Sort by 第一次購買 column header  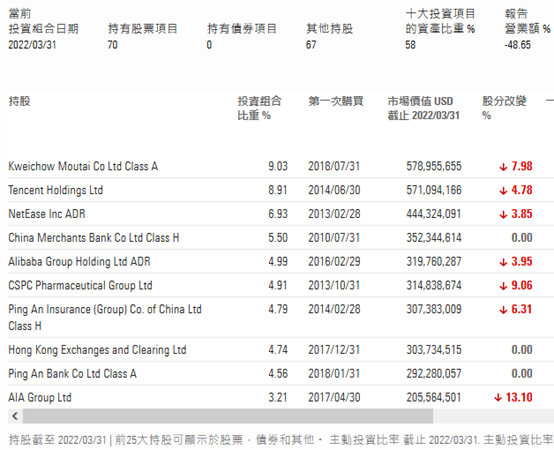coord(336,101)
